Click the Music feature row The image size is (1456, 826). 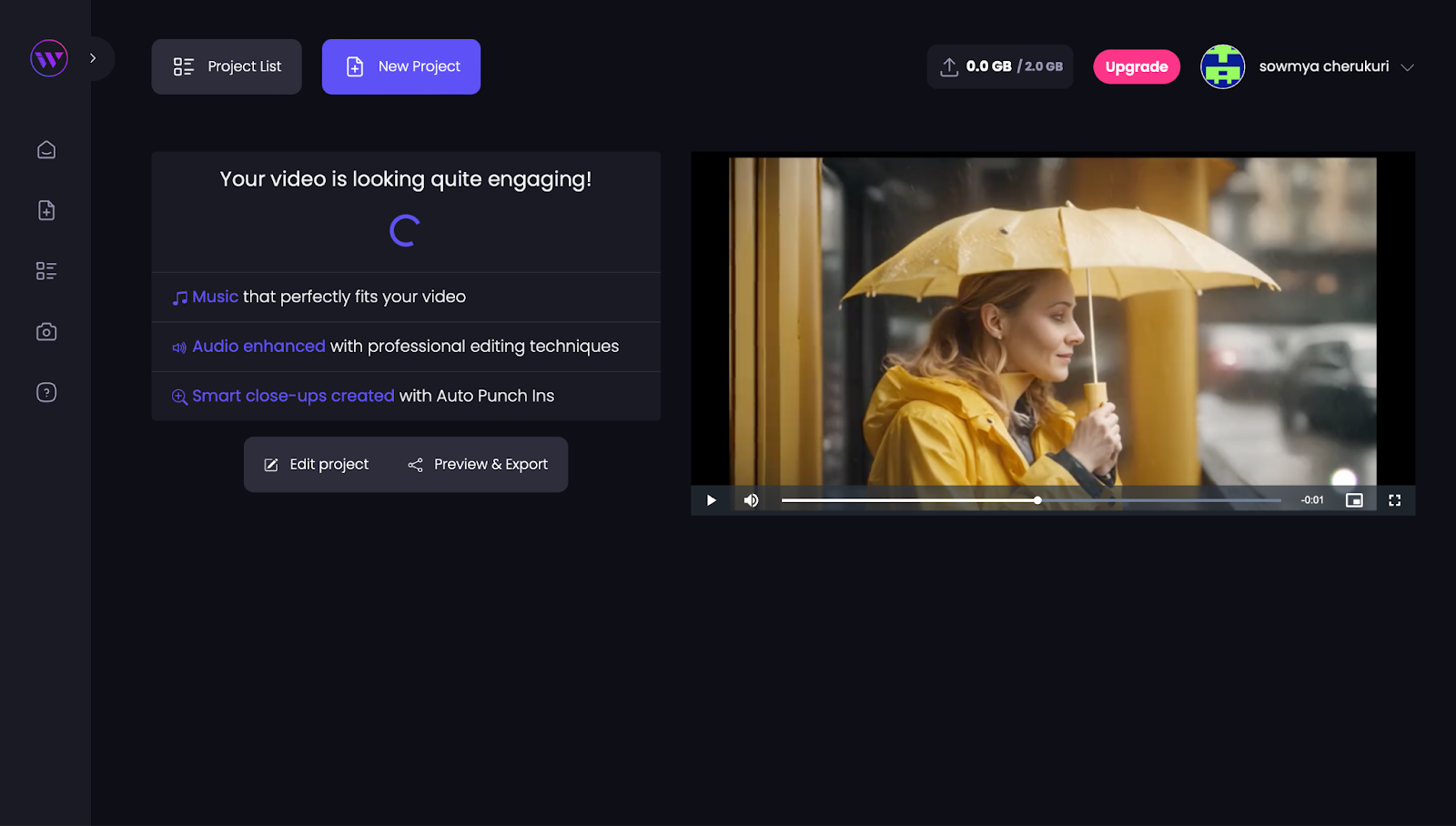pyautogui.click(x=406, y=297)
